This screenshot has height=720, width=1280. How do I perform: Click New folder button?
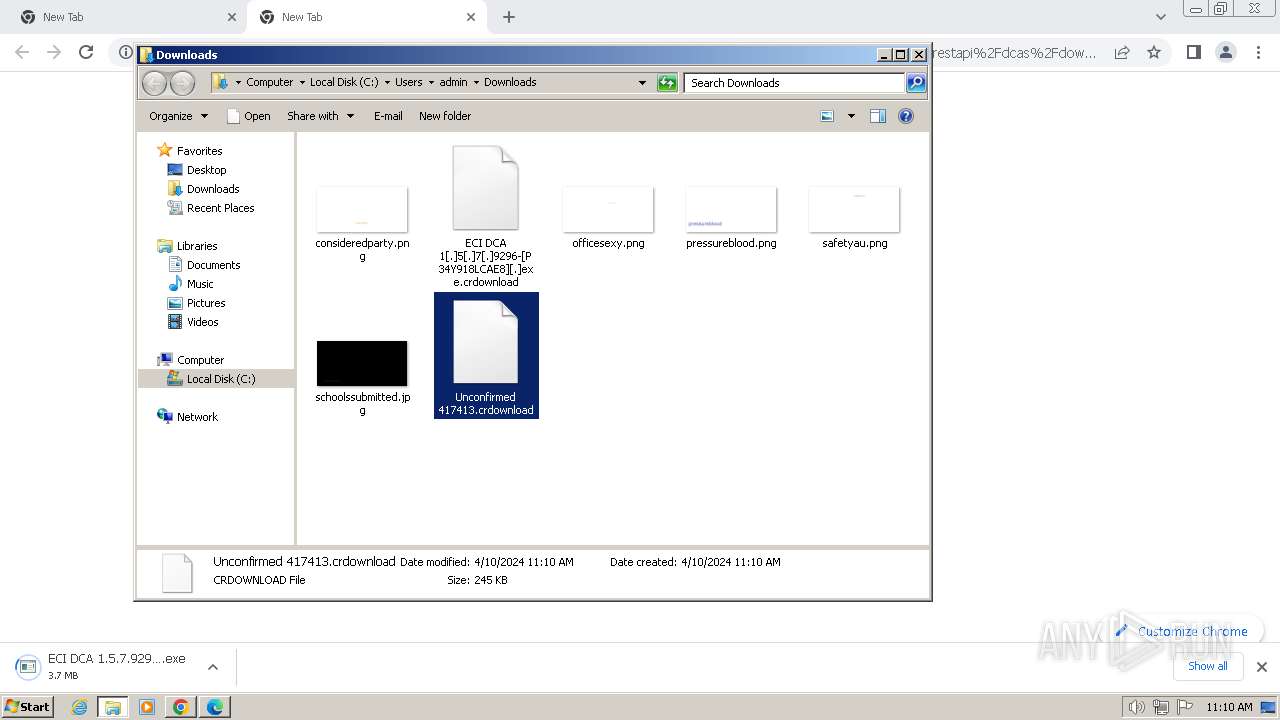[x=445, y=116]
